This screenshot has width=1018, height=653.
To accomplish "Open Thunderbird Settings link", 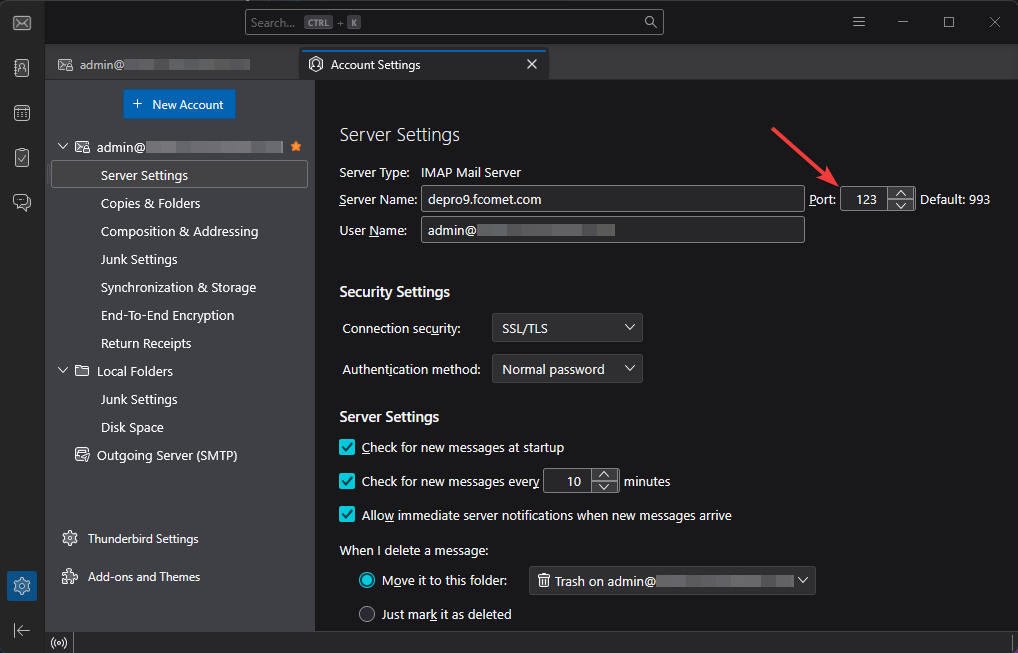I will click(x=143, y=538).
